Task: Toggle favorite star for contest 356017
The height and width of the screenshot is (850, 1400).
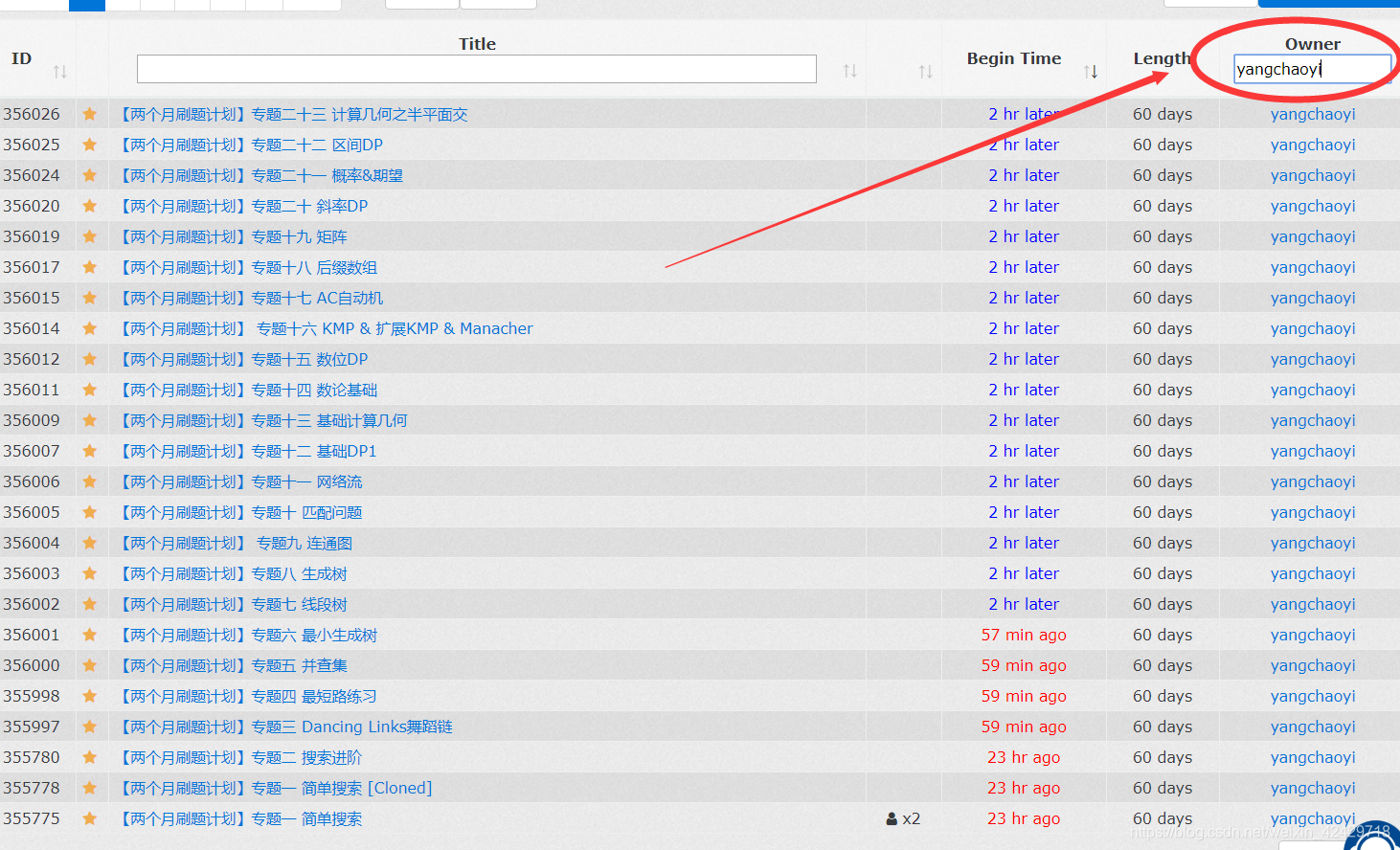Action: tap(90, 267)
